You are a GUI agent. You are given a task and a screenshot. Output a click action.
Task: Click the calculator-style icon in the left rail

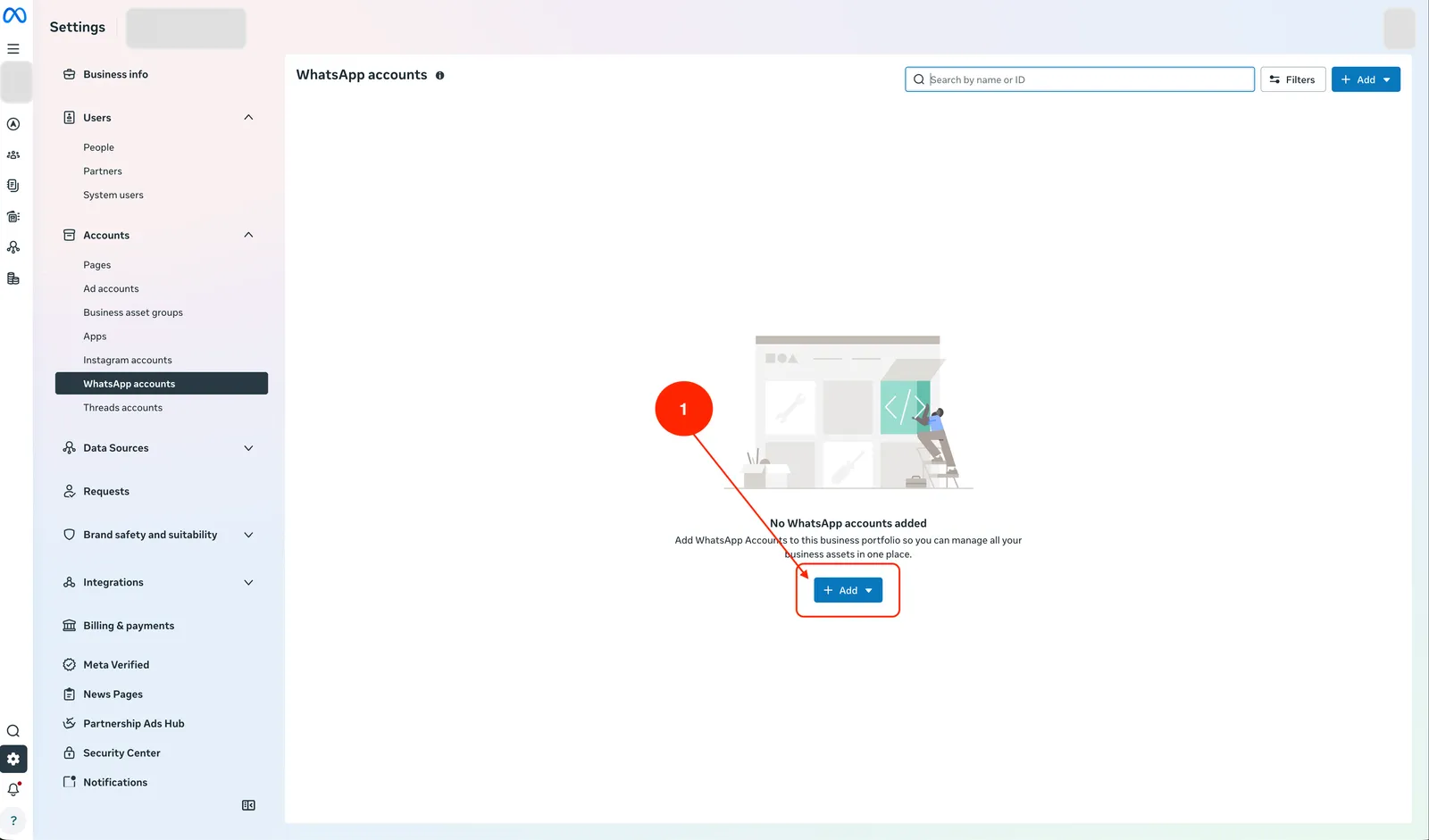tap(13, 217)
